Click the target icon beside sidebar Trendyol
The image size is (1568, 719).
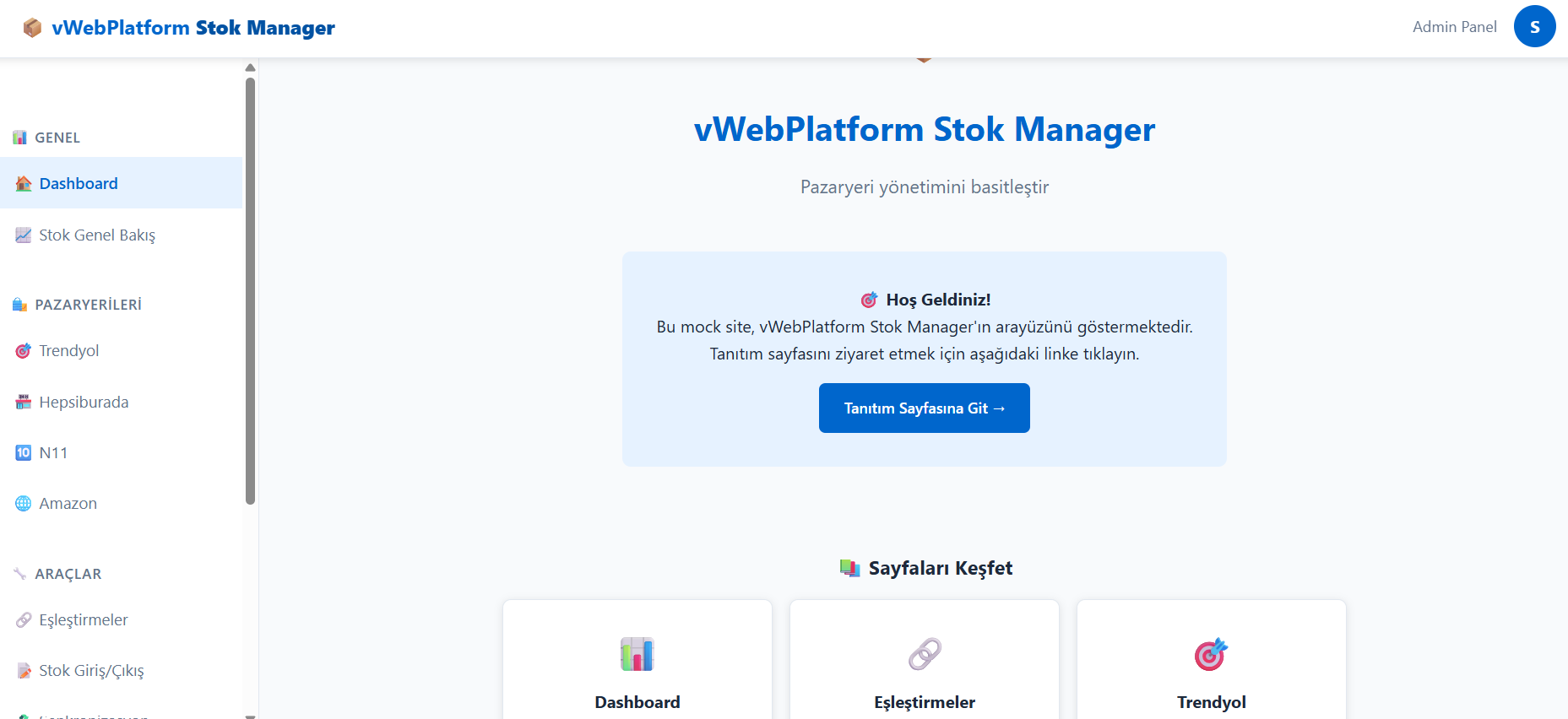click(24, 351)
